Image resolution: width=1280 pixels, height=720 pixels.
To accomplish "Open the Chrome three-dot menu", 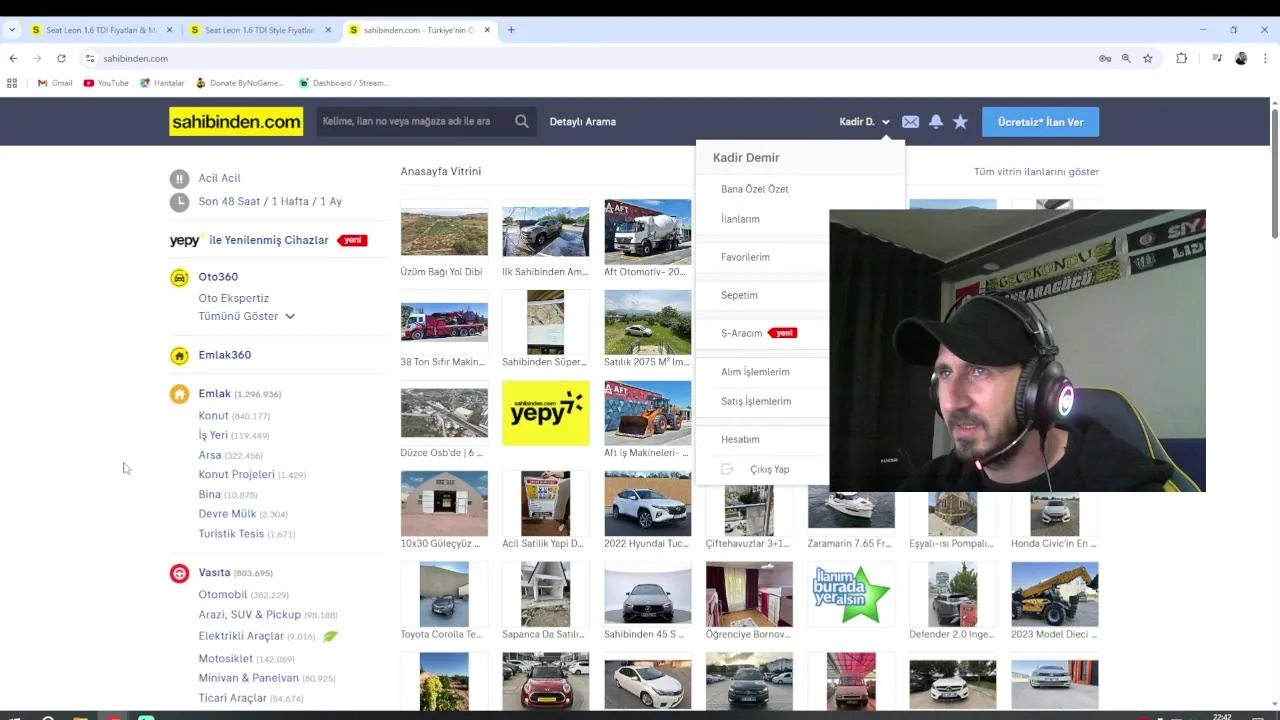I will (x=1264, y=58).
